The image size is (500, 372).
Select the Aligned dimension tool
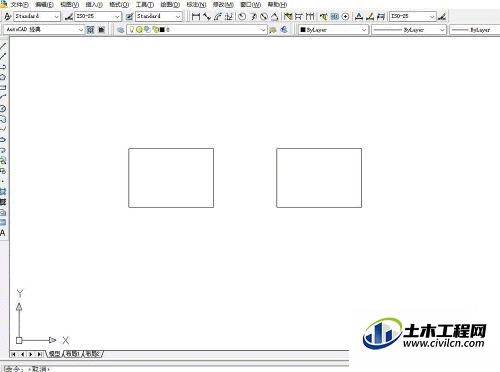(x=207, y=16)
